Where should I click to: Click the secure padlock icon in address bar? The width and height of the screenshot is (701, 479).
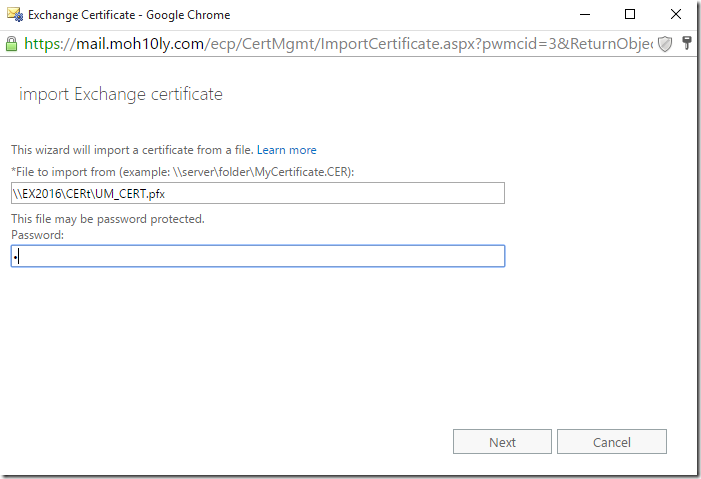[11, 44]
